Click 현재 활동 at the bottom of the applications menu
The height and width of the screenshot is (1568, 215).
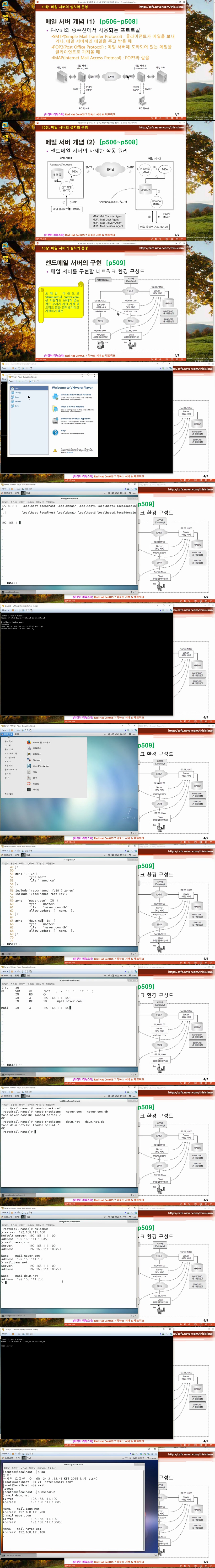(x=9, y=794)
